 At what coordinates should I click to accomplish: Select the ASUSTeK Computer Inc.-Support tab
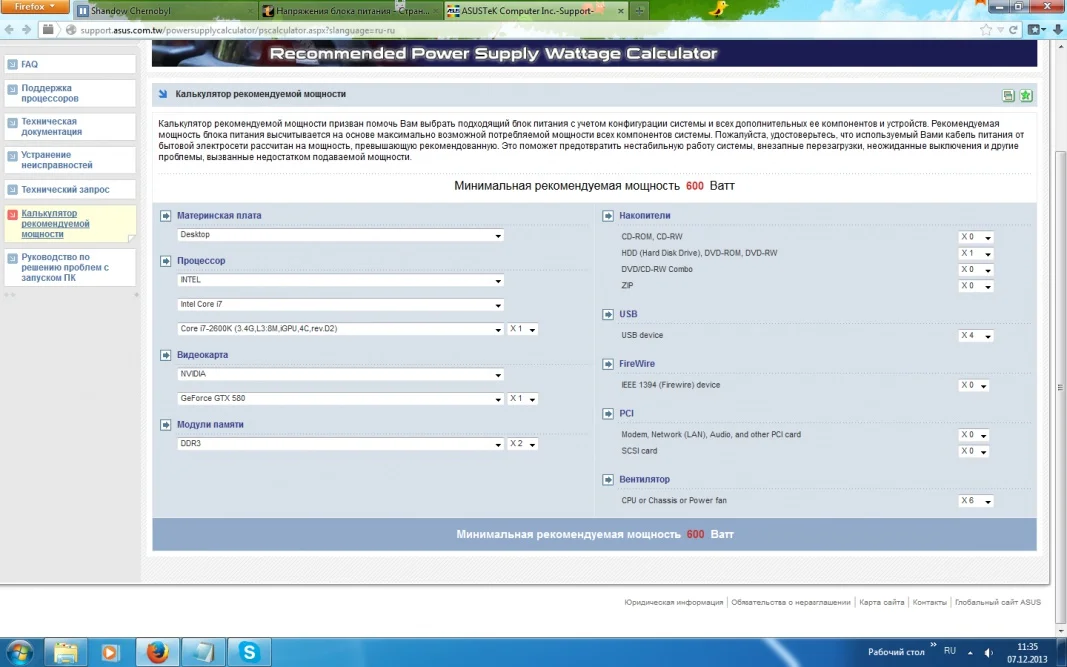[536, 11]
